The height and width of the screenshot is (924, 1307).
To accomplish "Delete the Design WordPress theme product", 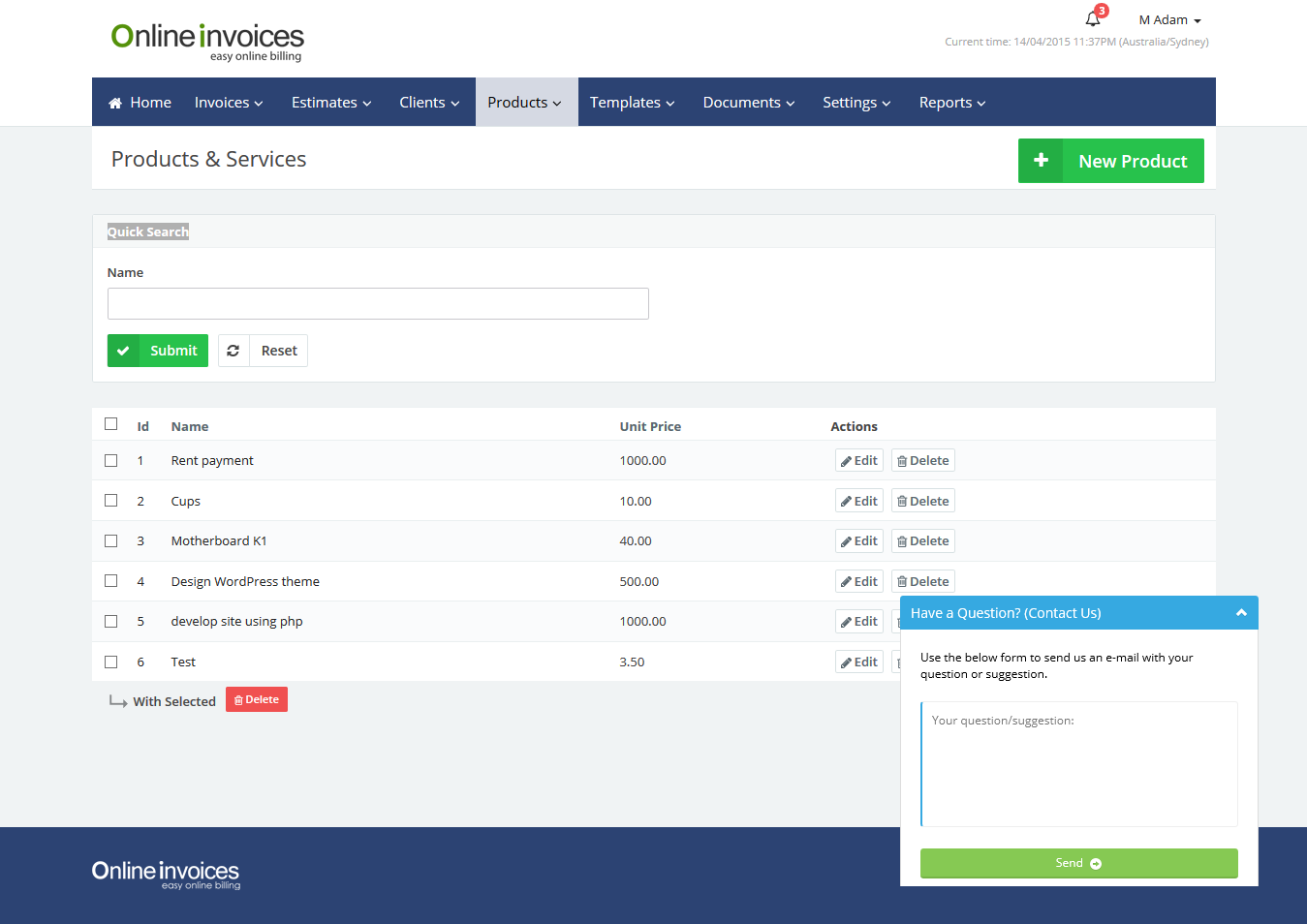I will click(x=922, y=581).
